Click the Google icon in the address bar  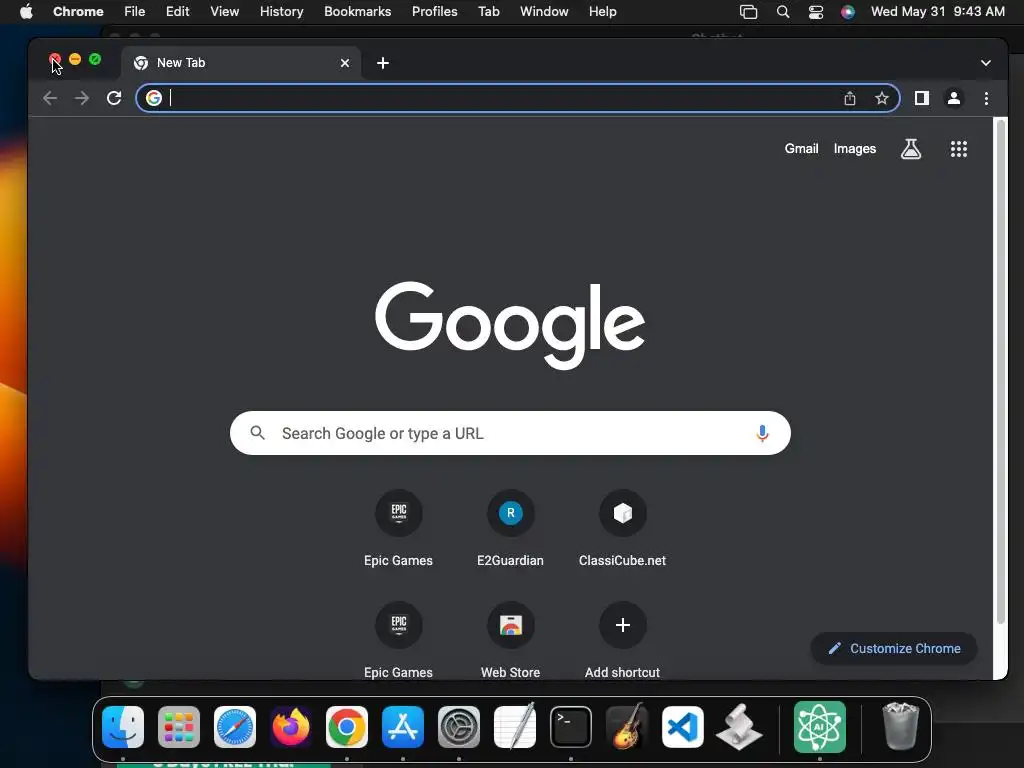click(153, 98)
